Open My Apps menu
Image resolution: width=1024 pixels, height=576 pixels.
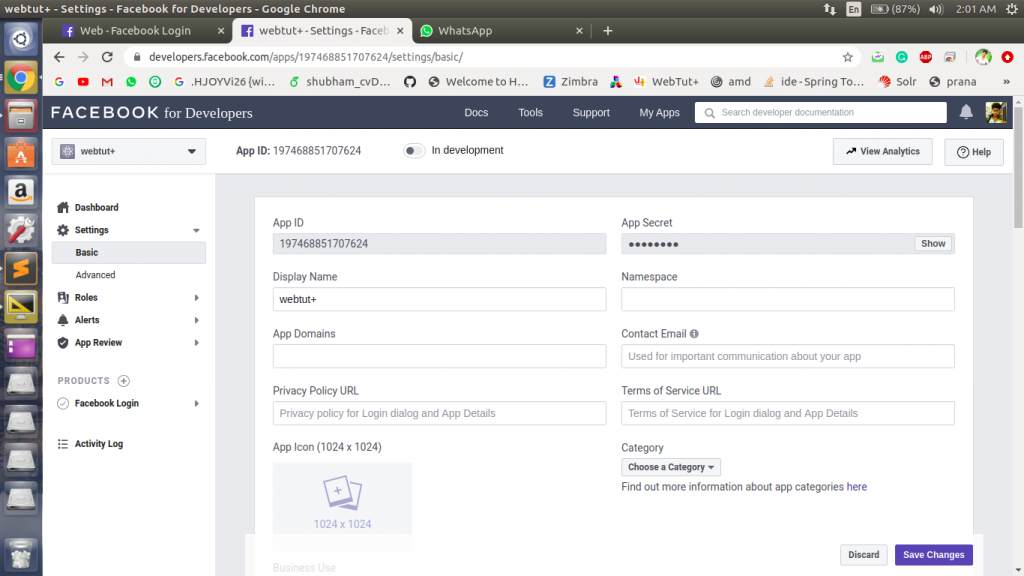click(659, 112)
